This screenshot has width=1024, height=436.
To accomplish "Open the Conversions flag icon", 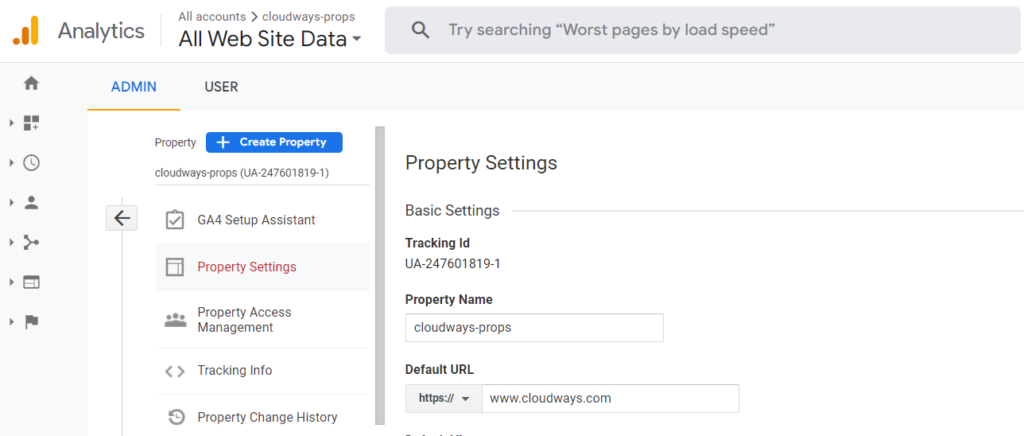I will [x=31, y=322].
